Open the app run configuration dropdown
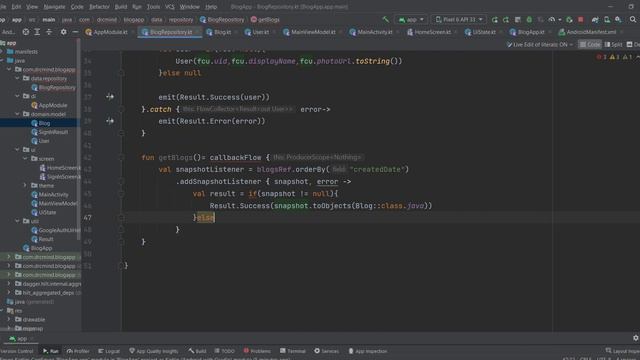 tap(411, 20)
